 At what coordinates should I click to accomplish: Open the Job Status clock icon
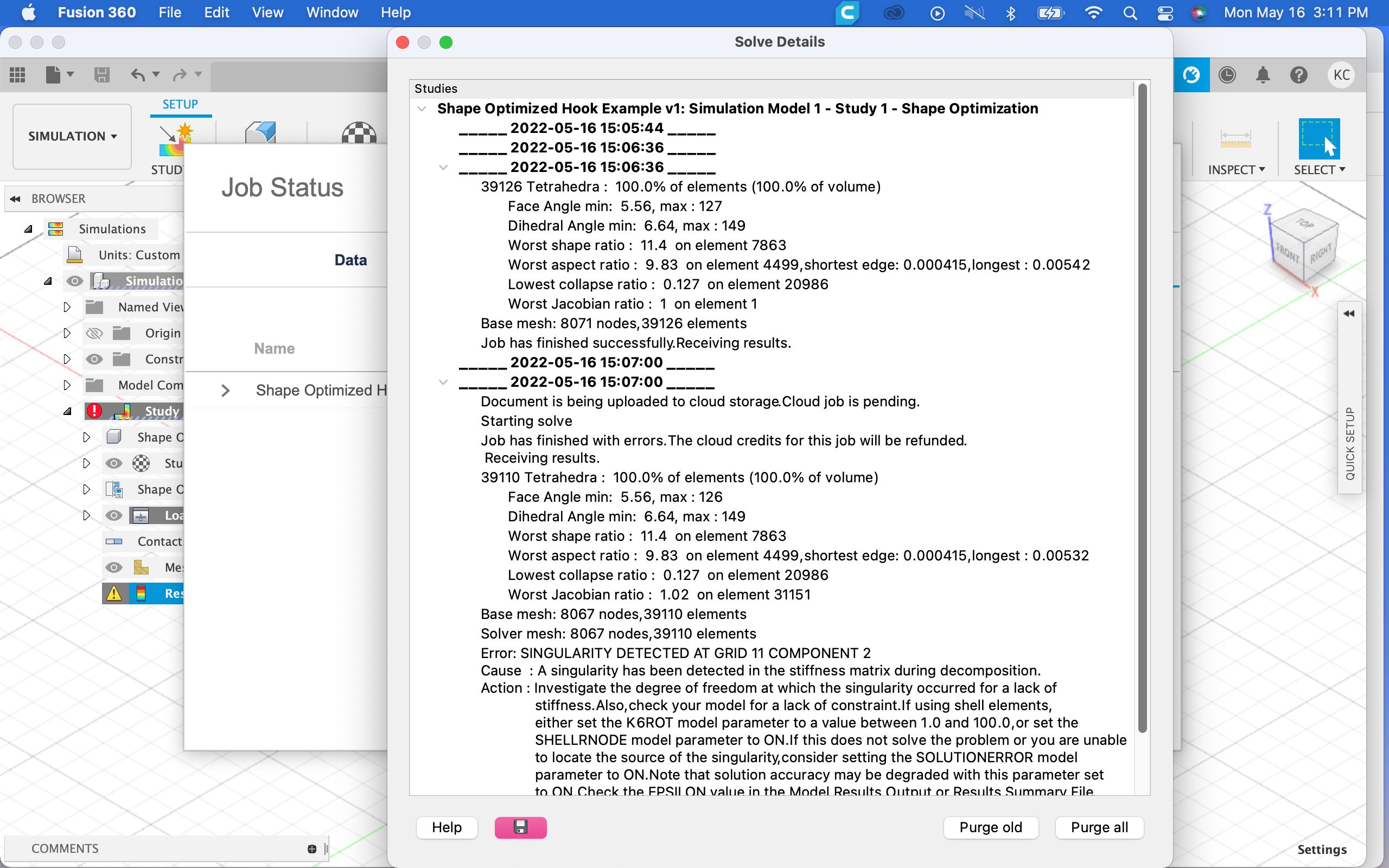(1227, 75)
